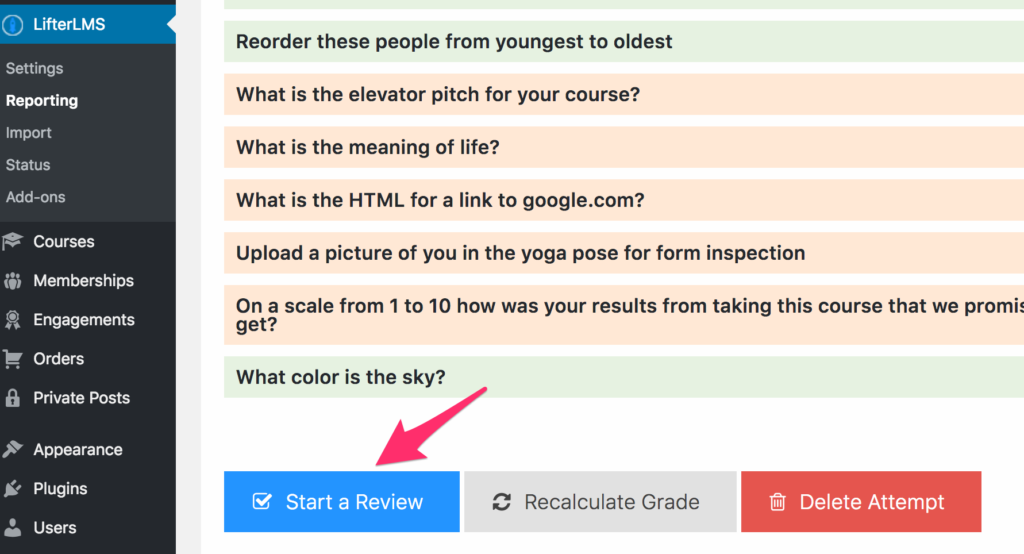Expand the 'What color is the sky?' question
Image resolution: width=1024 pixels, height=554 pixels.
624,377
